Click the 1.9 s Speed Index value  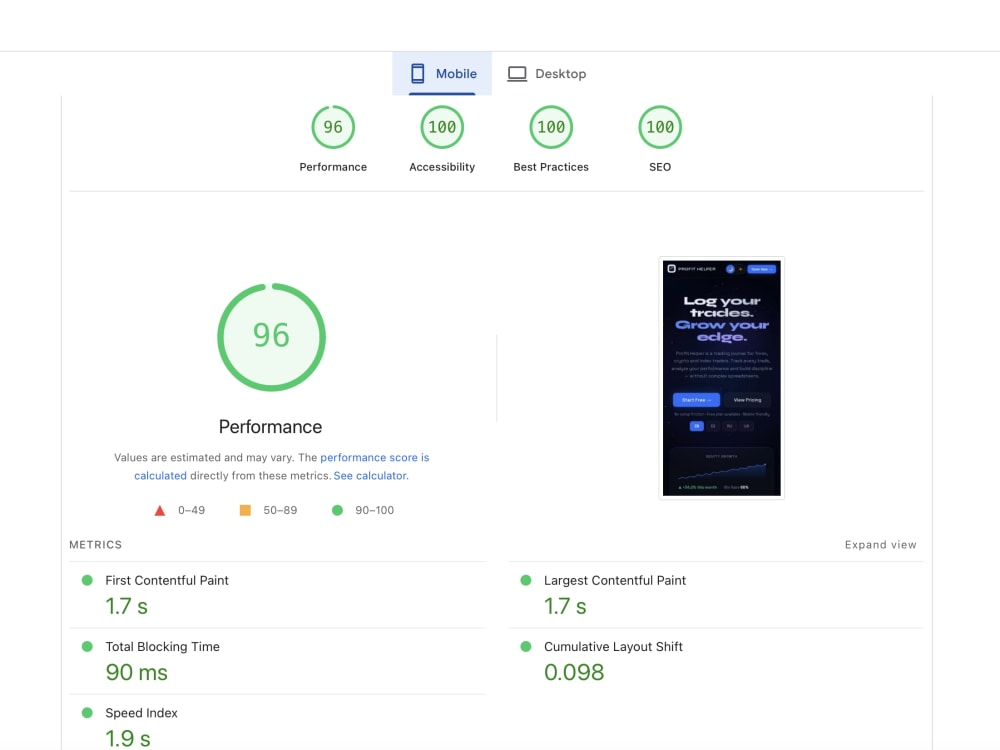point(128,739)
